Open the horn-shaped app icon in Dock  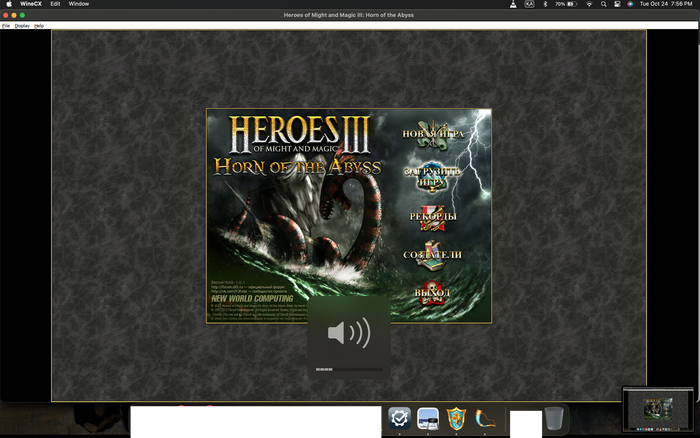(x=485, y=418)
